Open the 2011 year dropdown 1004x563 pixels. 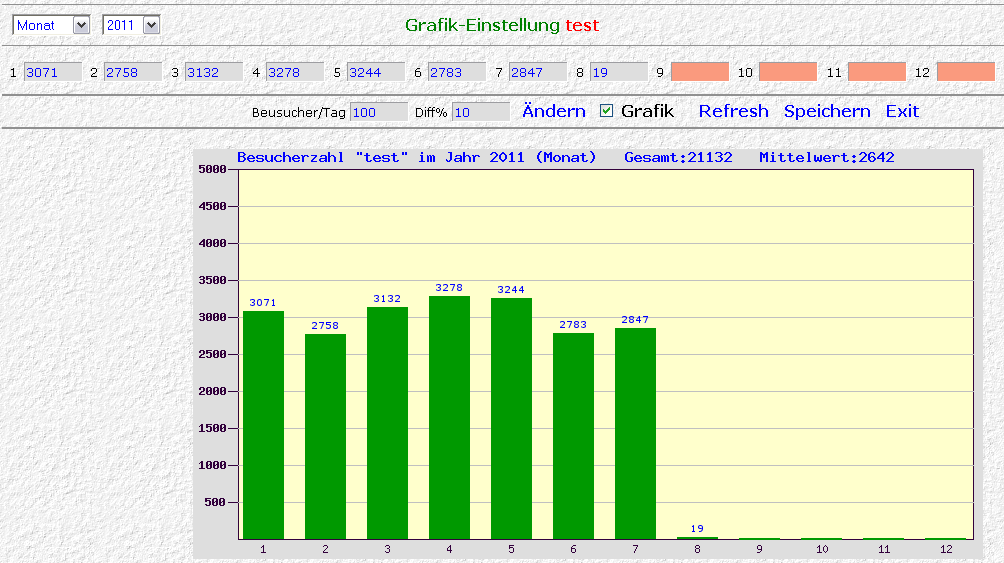131,25
